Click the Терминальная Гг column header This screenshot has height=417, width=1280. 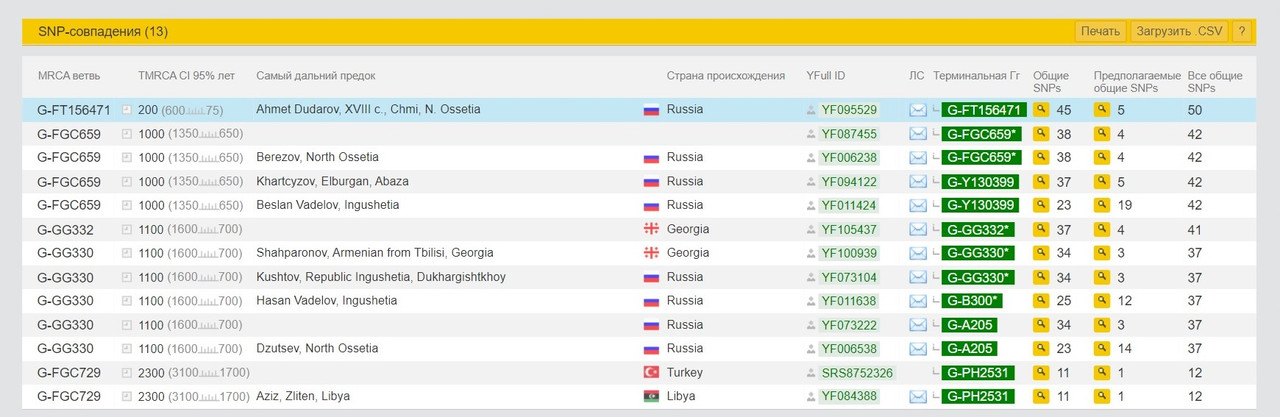pos(976,76)
